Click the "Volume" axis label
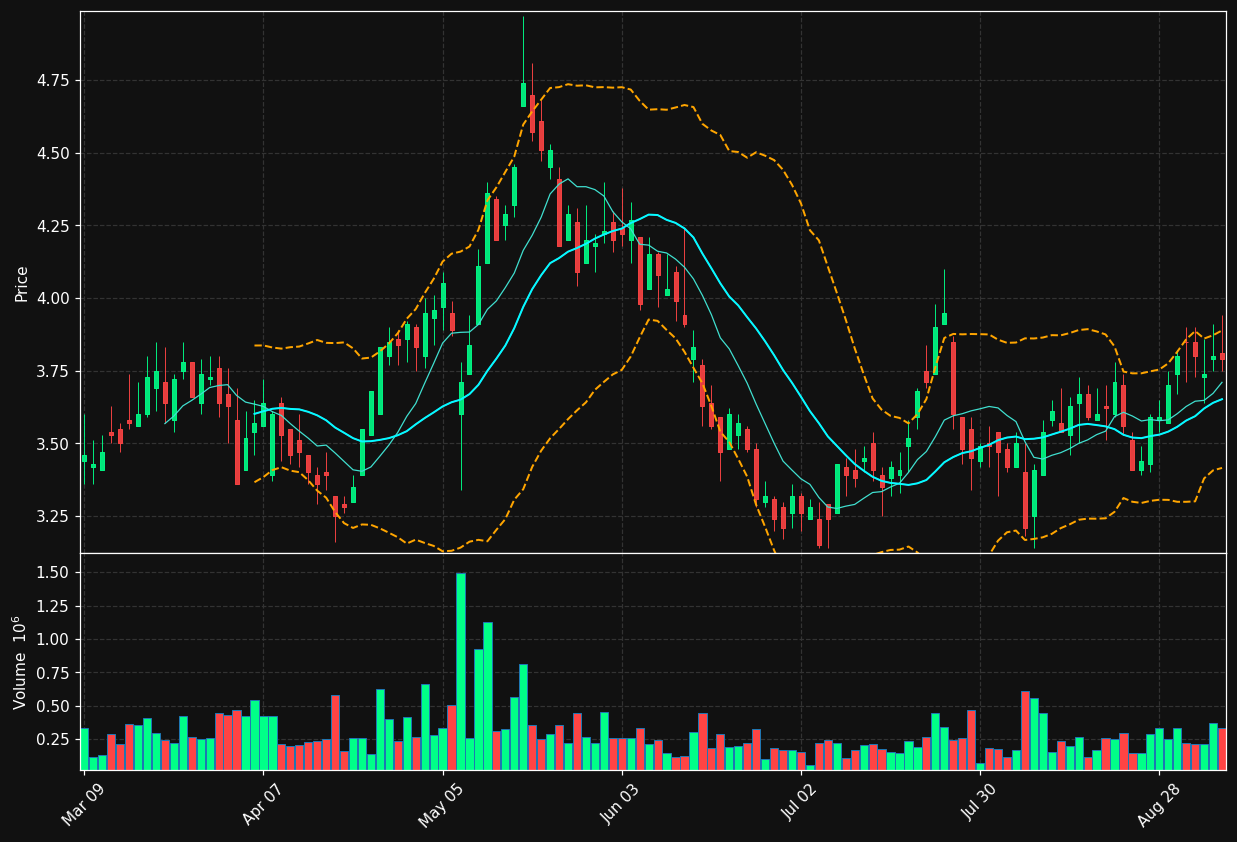Image resolution: width=1237 pixels, height=842 pixels. pos(21,662)
